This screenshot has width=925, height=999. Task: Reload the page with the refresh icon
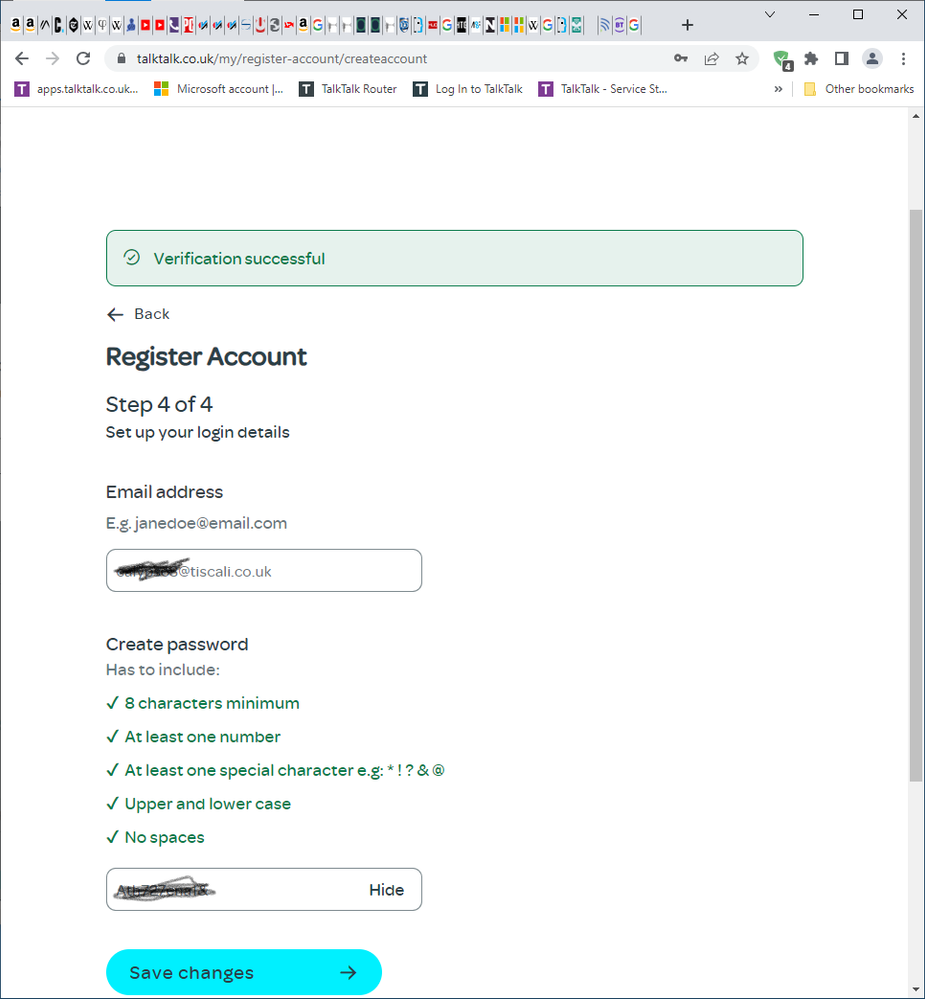[83, 59]
